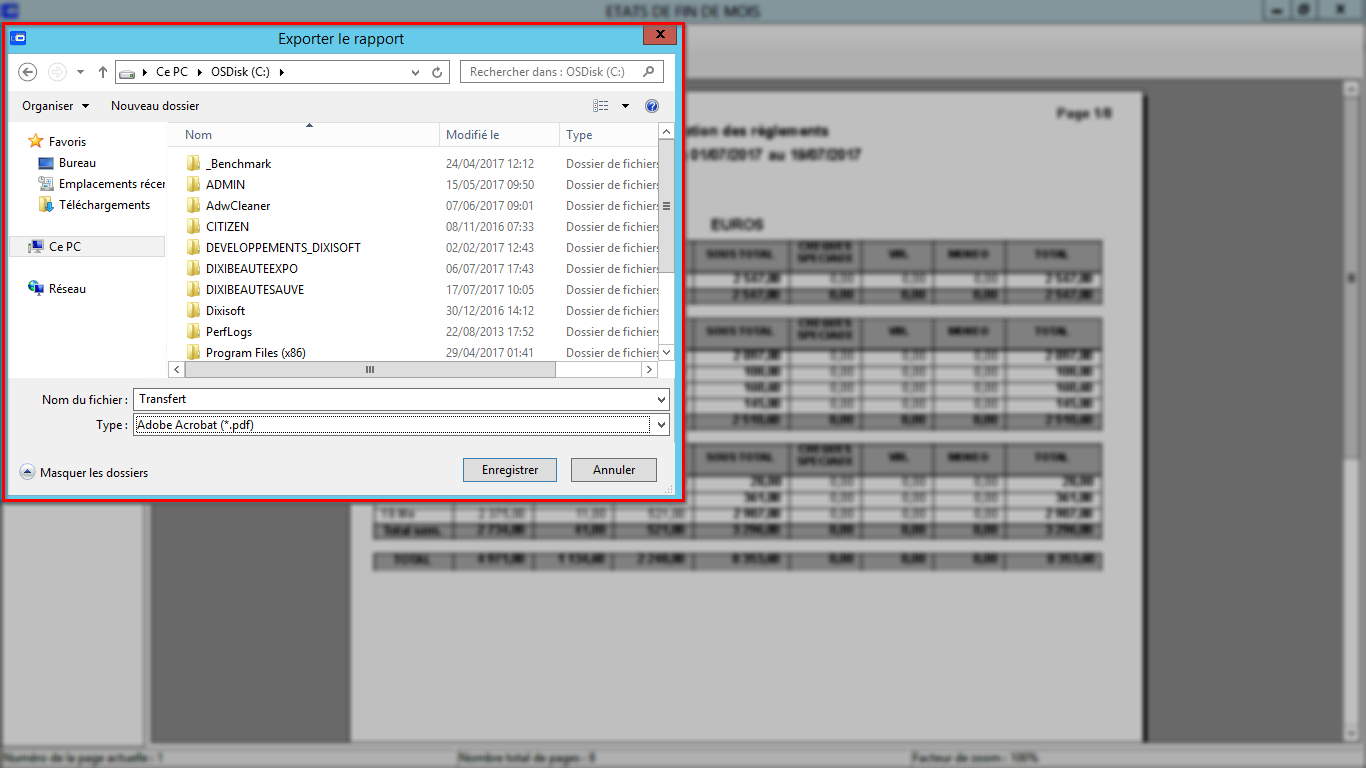Image resolution: width=1366 pixels, height=768 pixels.
Task: Click the search magnifier icon
Action: pos(649,72)
